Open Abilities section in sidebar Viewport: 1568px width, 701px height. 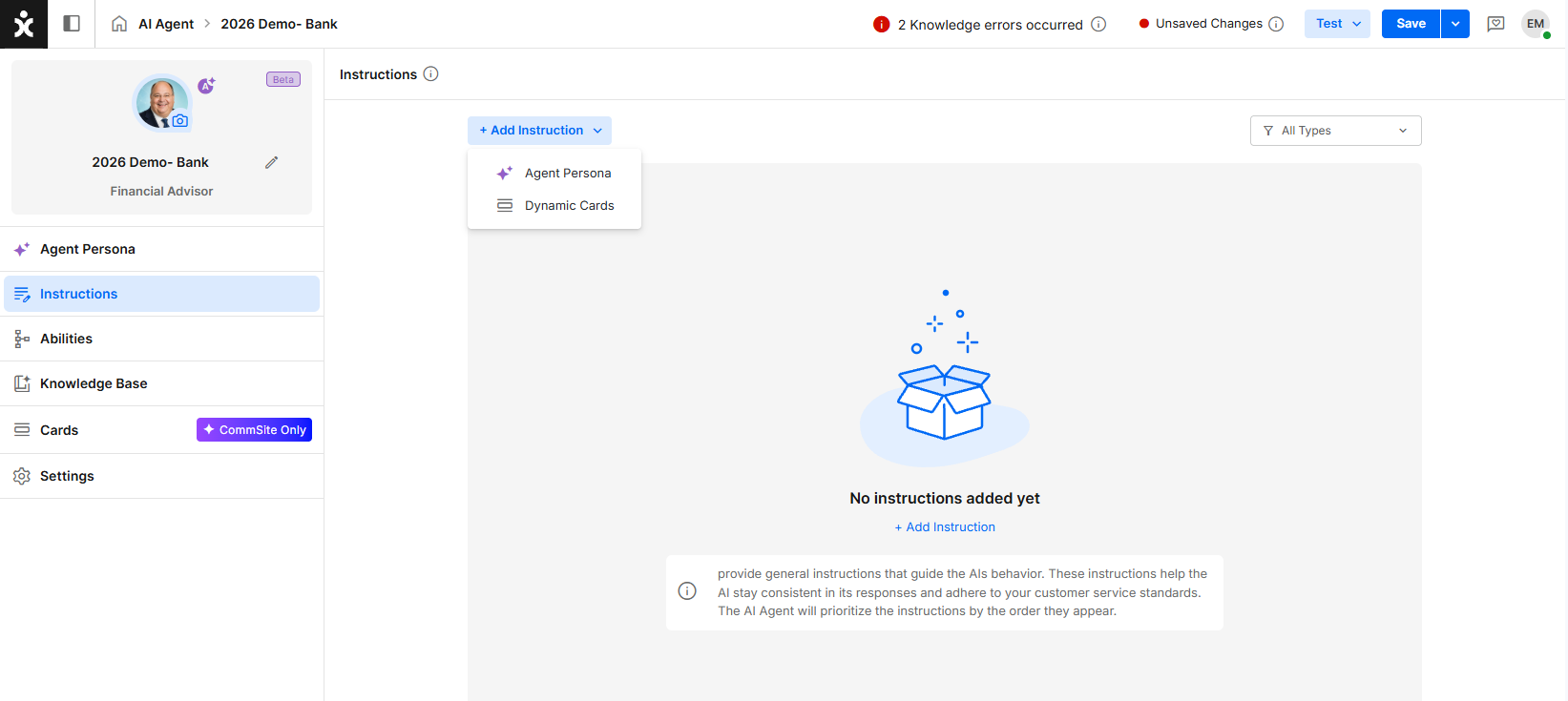point(162,339)
